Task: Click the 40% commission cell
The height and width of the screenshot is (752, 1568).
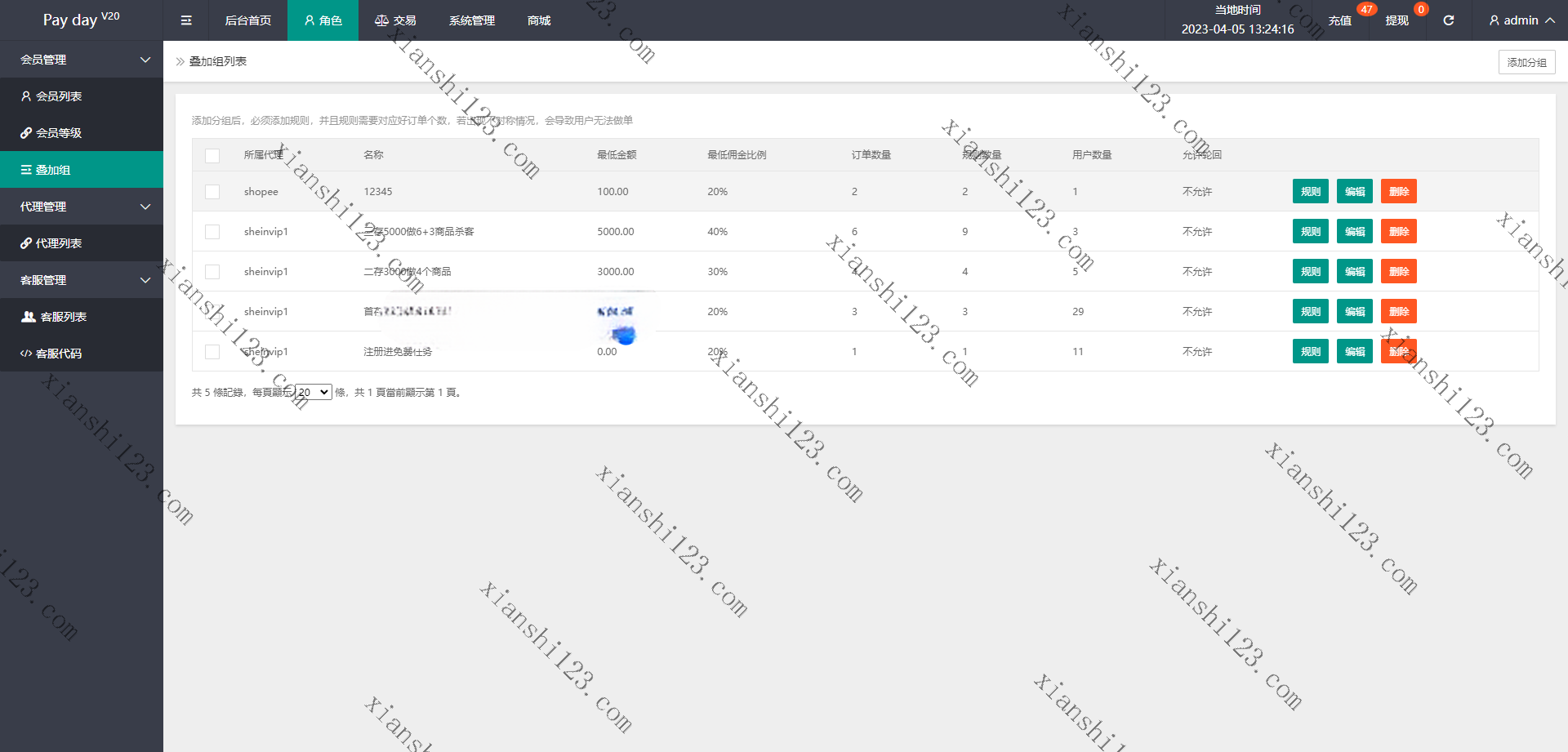Action: click(717, 232)
